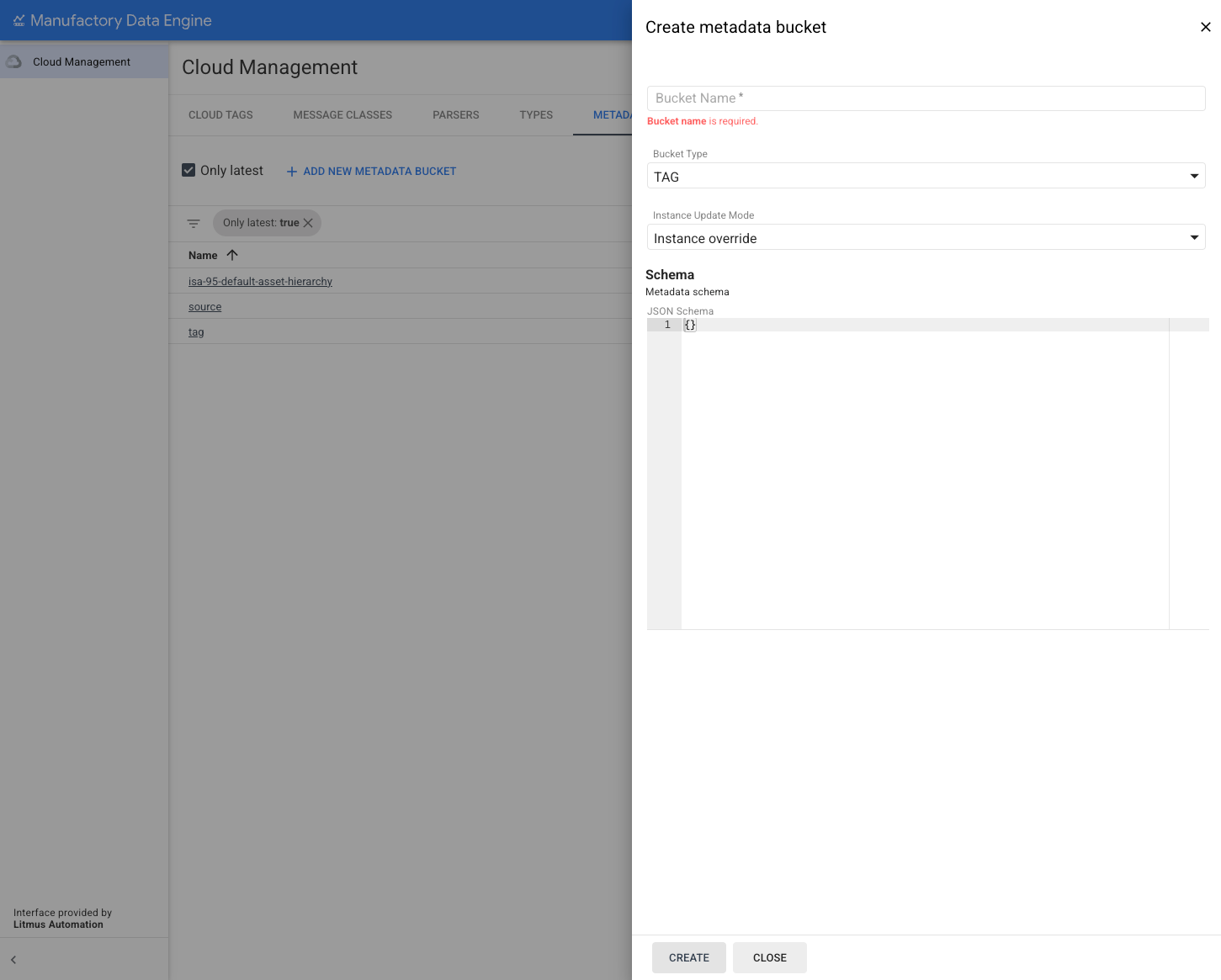Image resolution: width=1221 pixels, height=980 pixels.
Task: Click the Cloud Management cloud icon
Action: click(14, 62)
